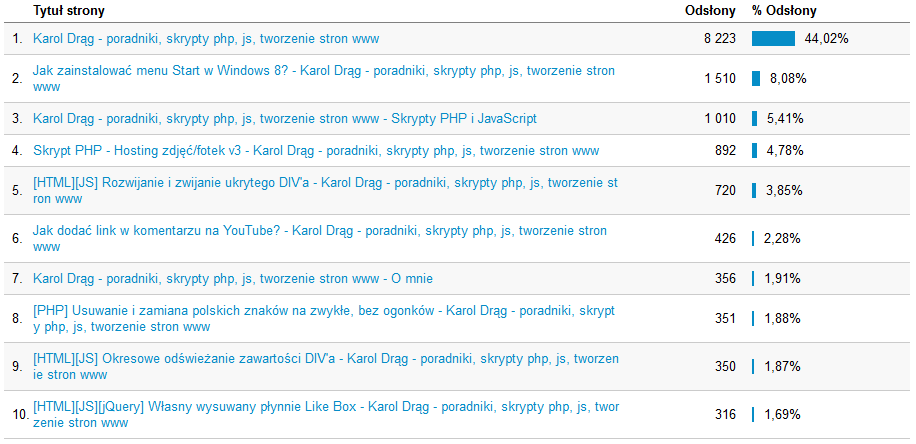Click the 1,69% percentage in the last row
The image size is (916, 444).
coord(782,415)
